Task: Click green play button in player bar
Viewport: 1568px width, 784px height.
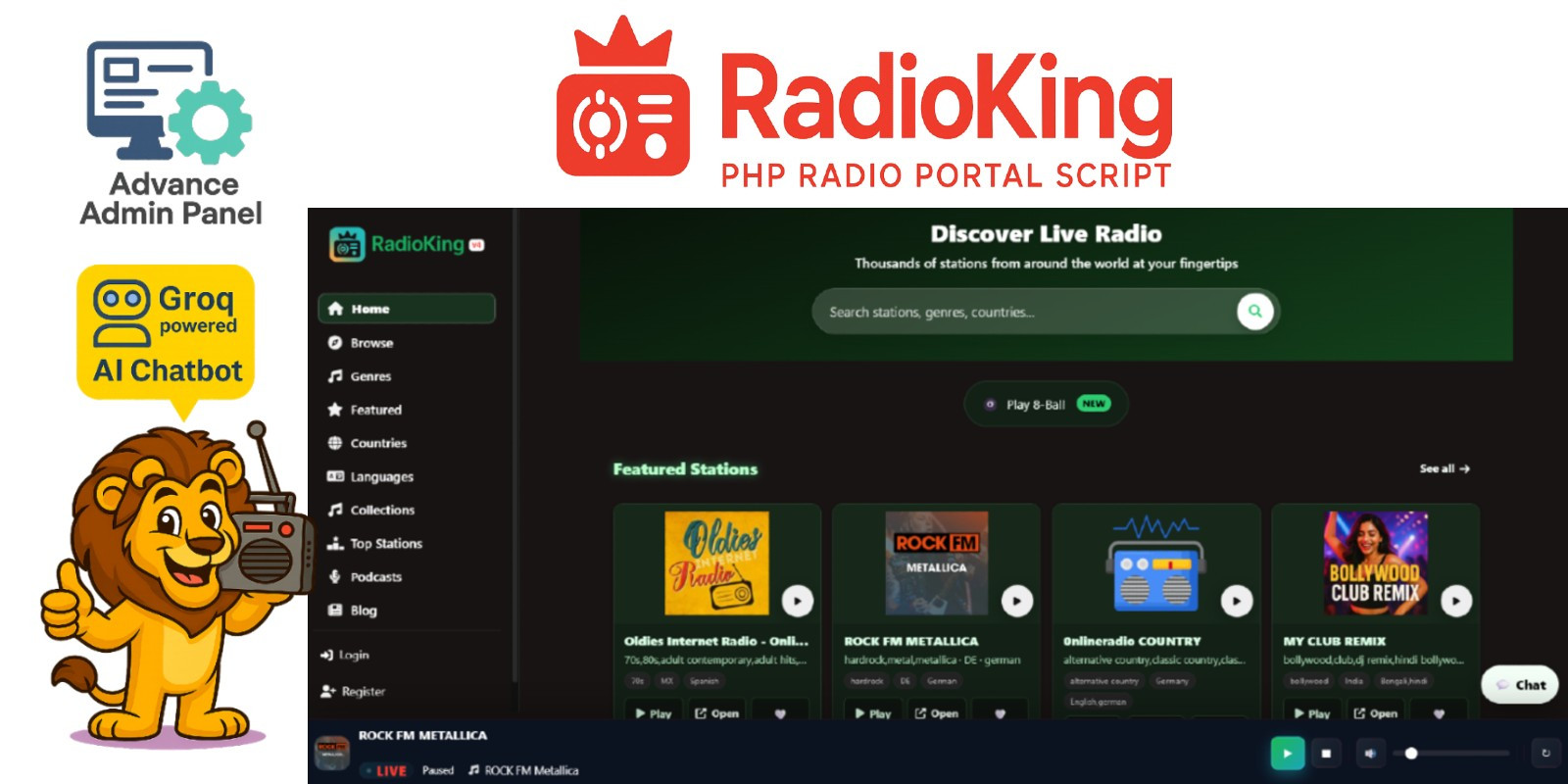Action: (x=1287, y=754)
